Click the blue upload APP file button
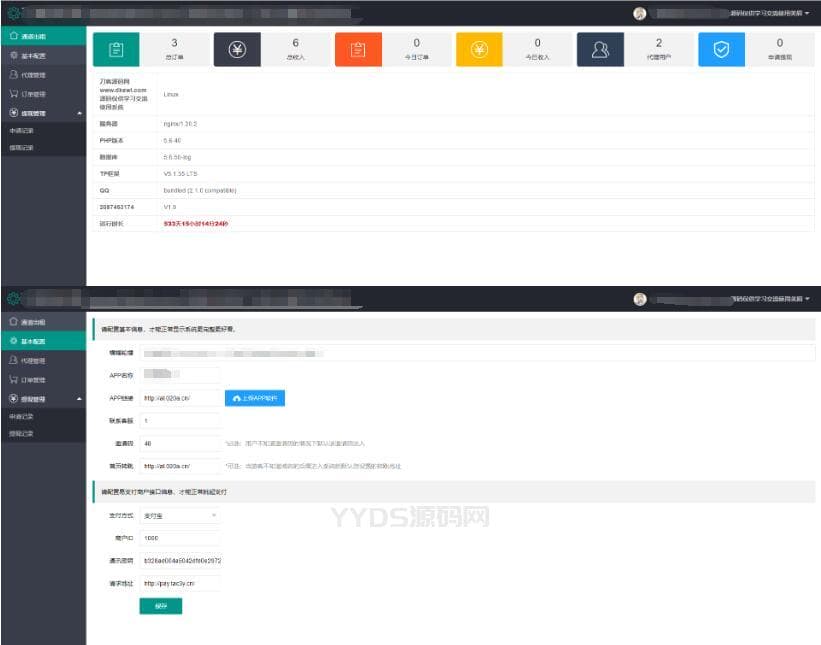Viewport: 821px width, 645px height. 255,398
